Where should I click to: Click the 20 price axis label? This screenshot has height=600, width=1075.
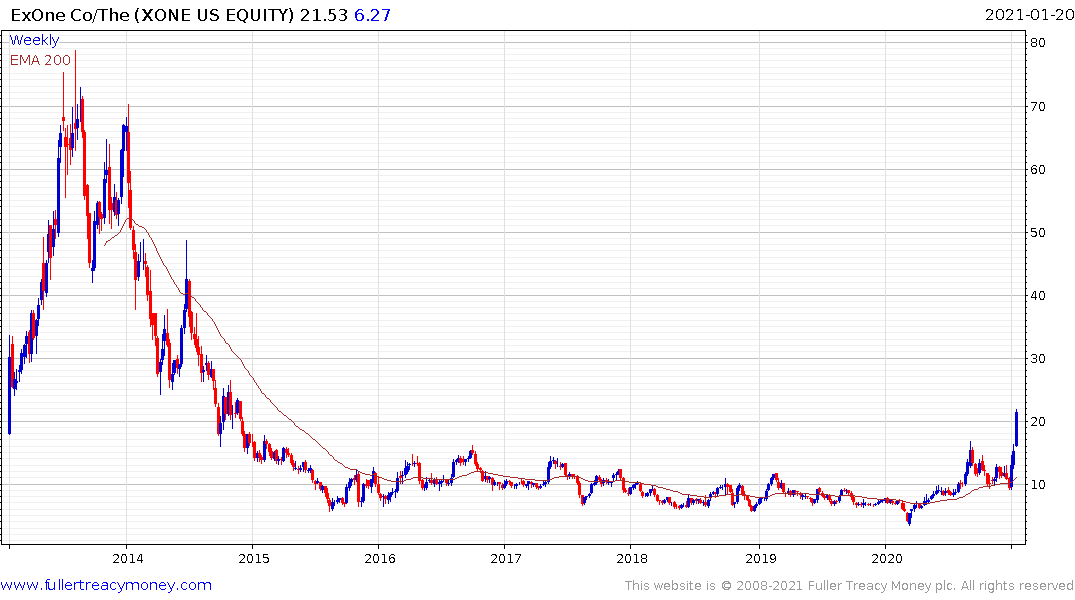pos(1038,422)
